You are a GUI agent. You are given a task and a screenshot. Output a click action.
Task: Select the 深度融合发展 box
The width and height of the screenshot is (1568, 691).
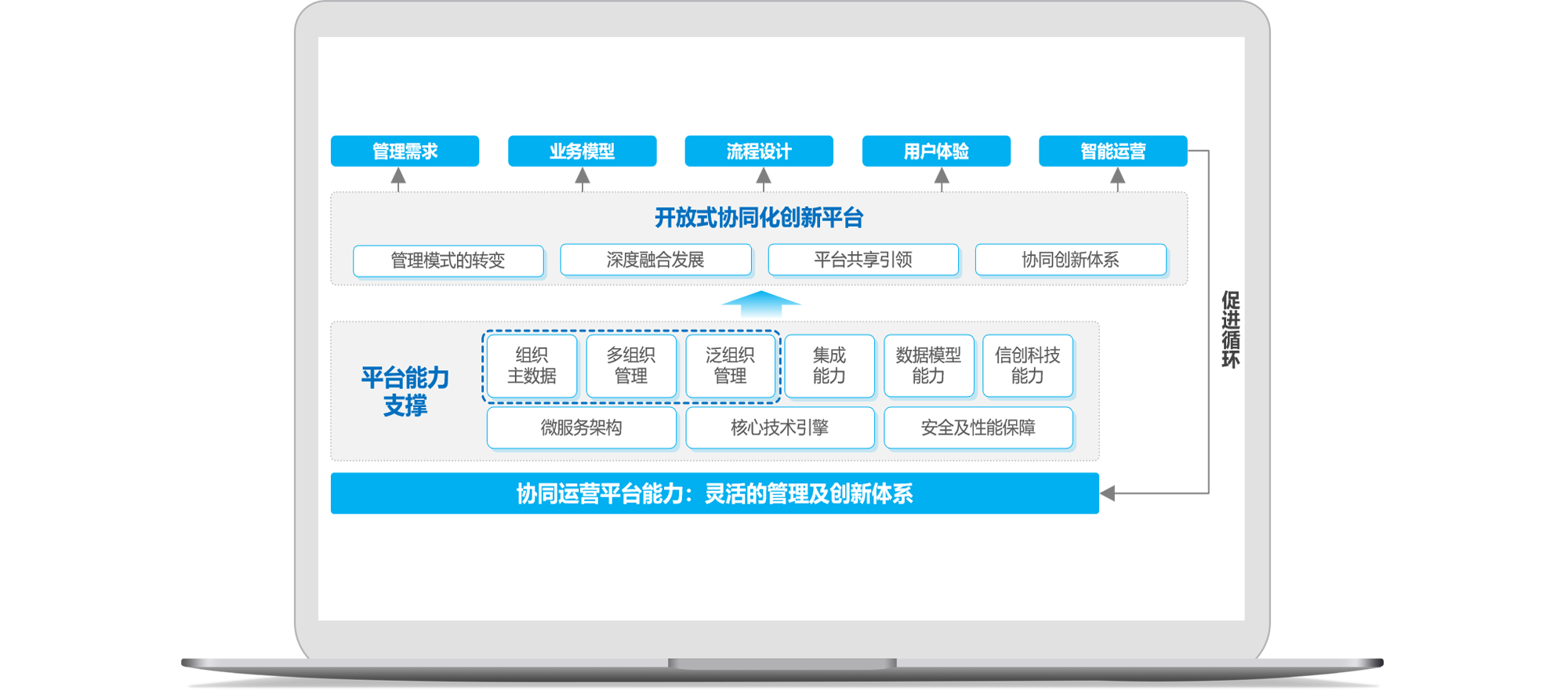655,260
